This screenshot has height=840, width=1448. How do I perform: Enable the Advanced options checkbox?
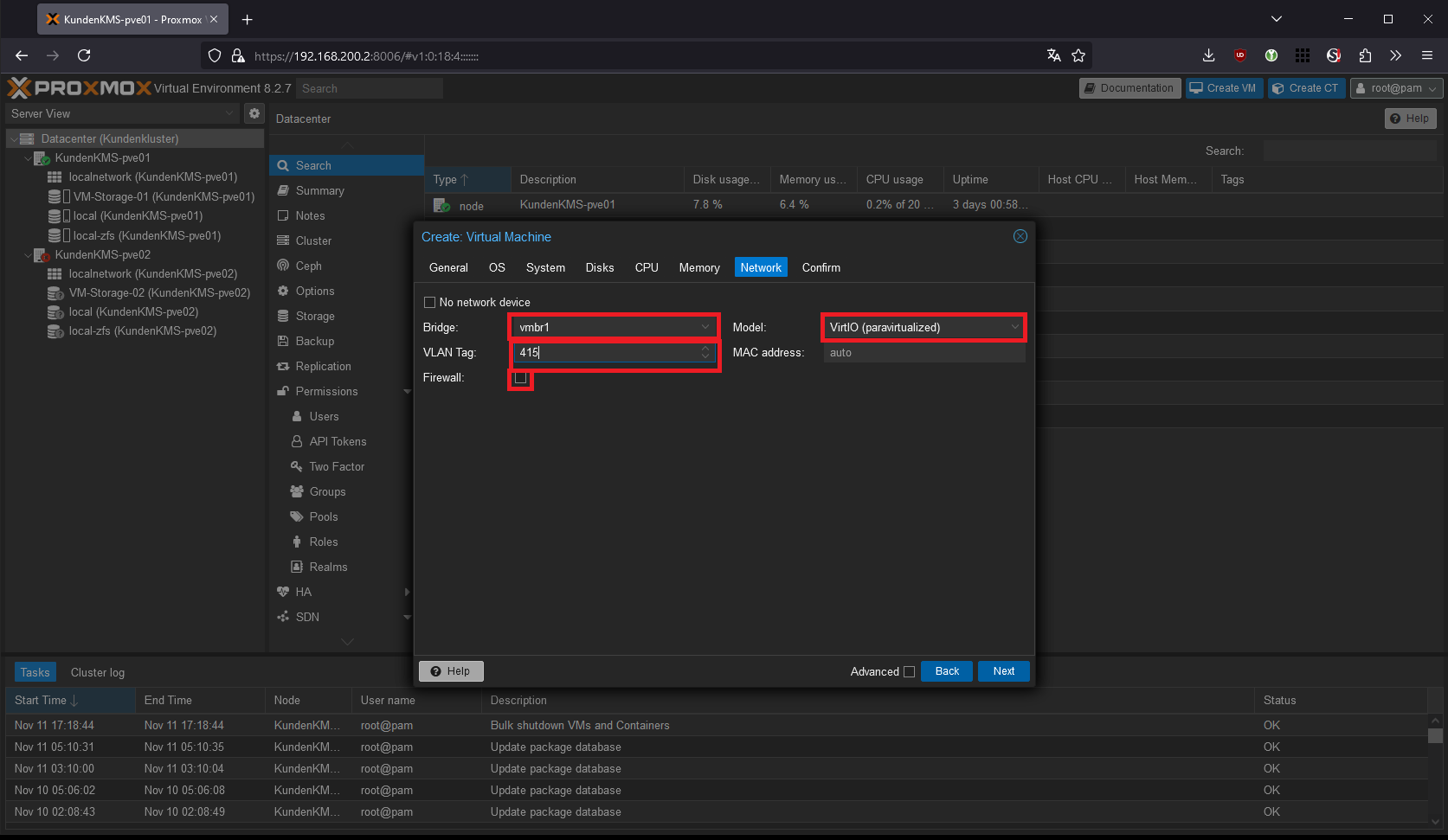(909, 672)
